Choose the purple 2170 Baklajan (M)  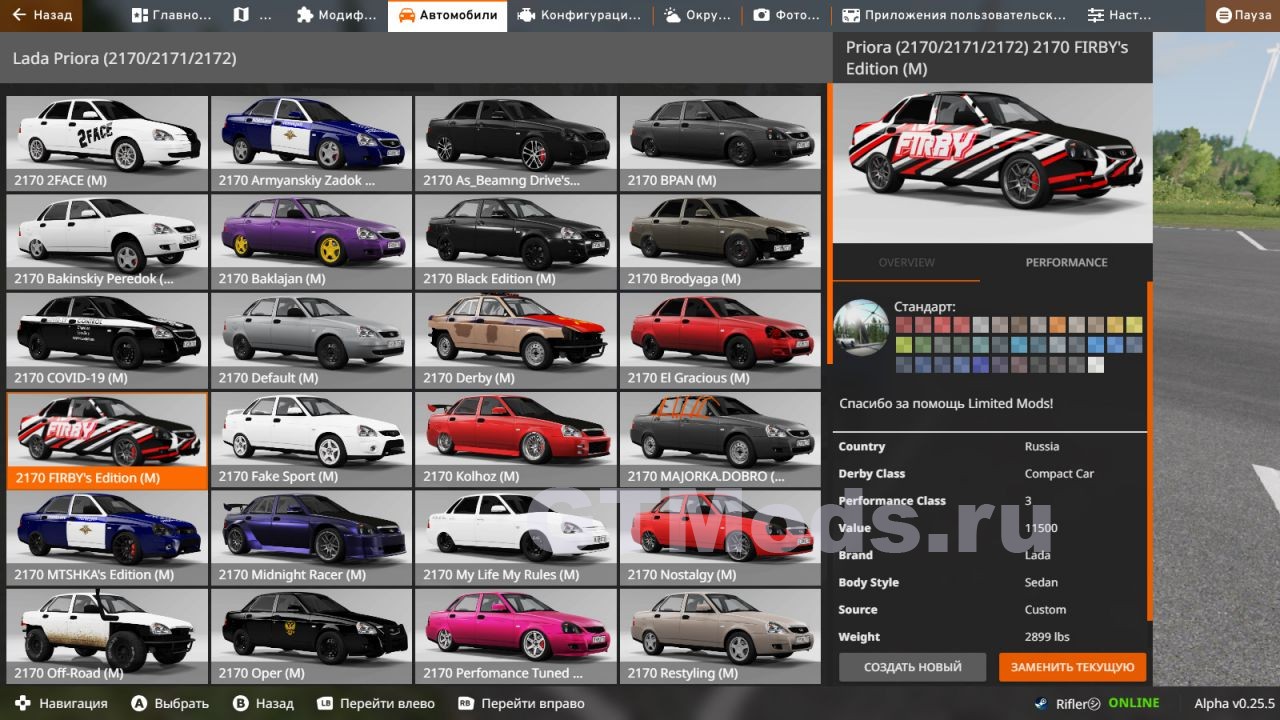(x=312, y=241)
